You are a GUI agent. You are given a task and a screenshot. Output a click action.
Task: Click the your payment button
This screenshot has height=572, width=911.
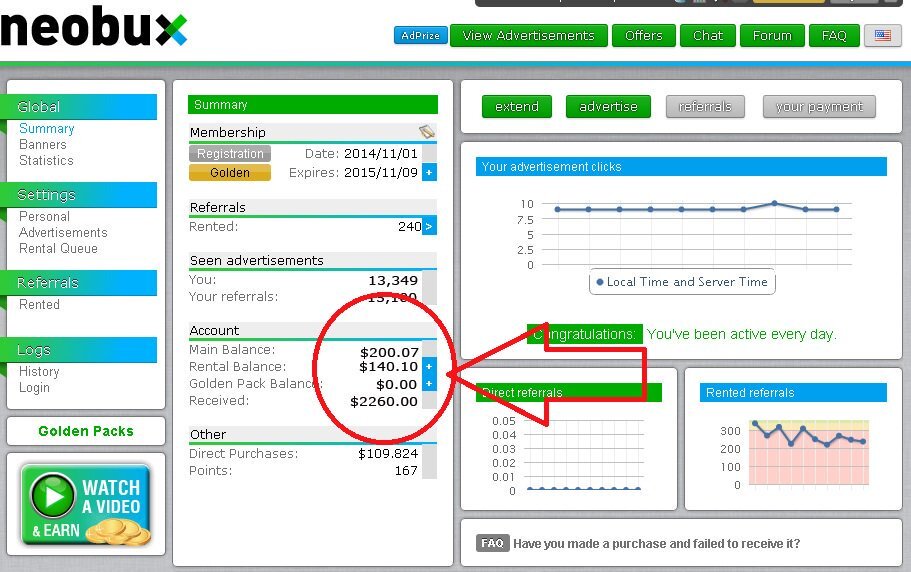(819, 107)
